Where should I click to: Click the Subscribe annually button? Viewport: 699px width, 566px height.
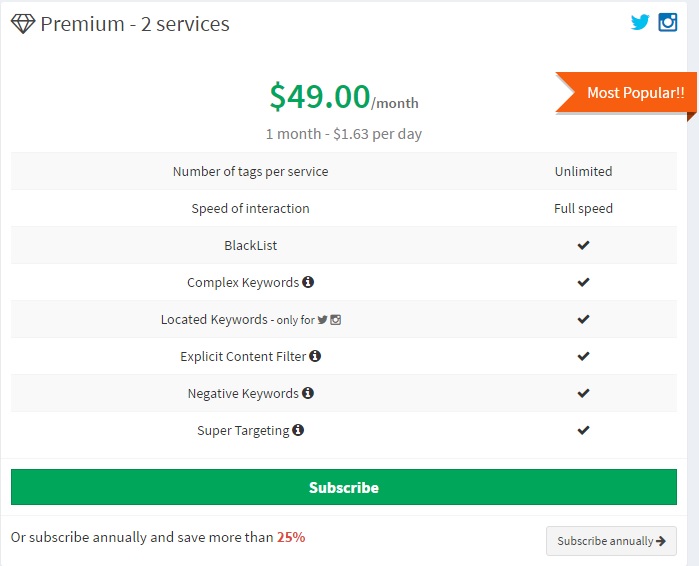coord(611,541)
